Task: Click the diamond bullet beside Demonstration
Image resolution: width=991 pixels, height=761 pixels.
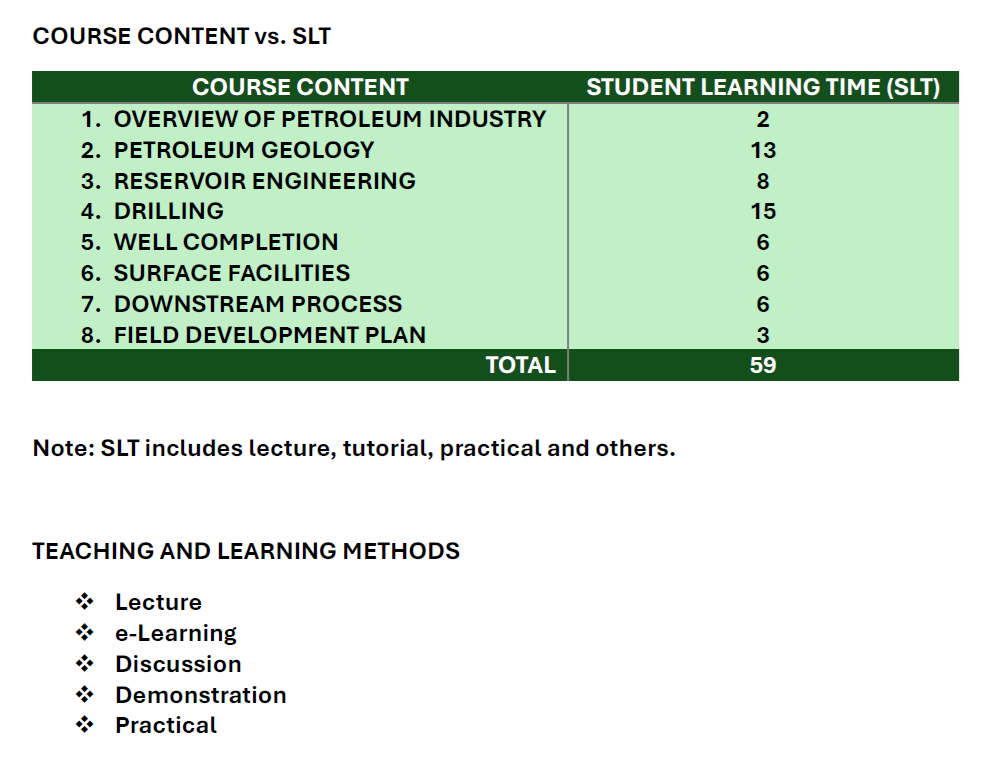Action: pos(85,695)
